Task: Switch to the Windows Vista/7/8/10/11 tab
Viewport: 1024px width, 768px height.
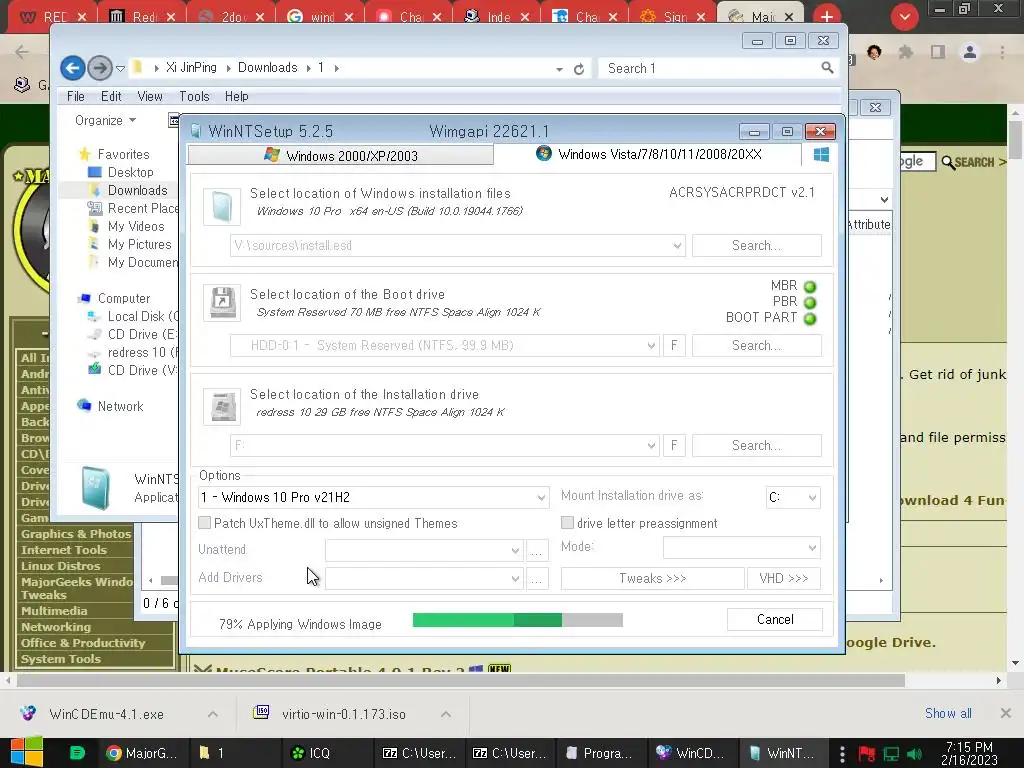Action: click(648, 154)
